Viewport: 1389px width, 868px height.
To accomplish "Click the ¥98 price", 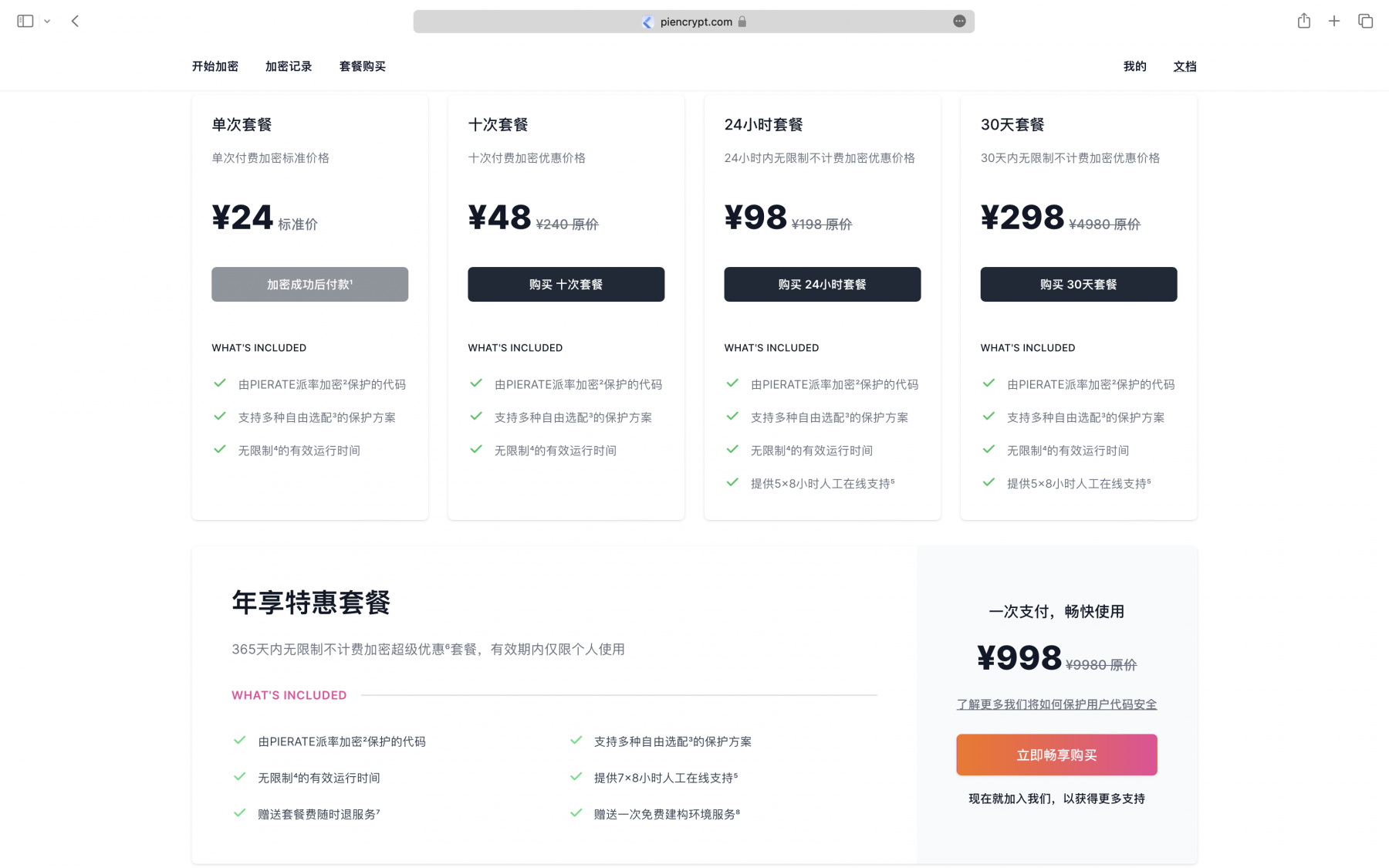I will point(755,218).
